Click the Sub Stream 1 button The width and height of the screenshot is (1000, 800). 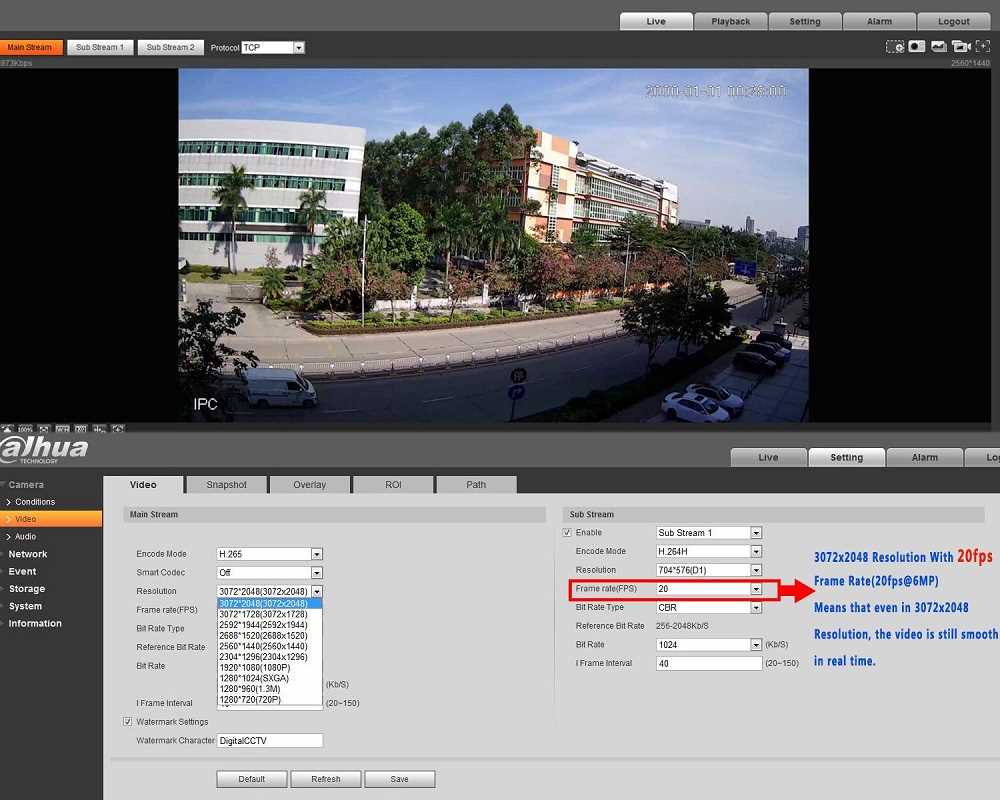pyautogui.click(x=100, y=47)
